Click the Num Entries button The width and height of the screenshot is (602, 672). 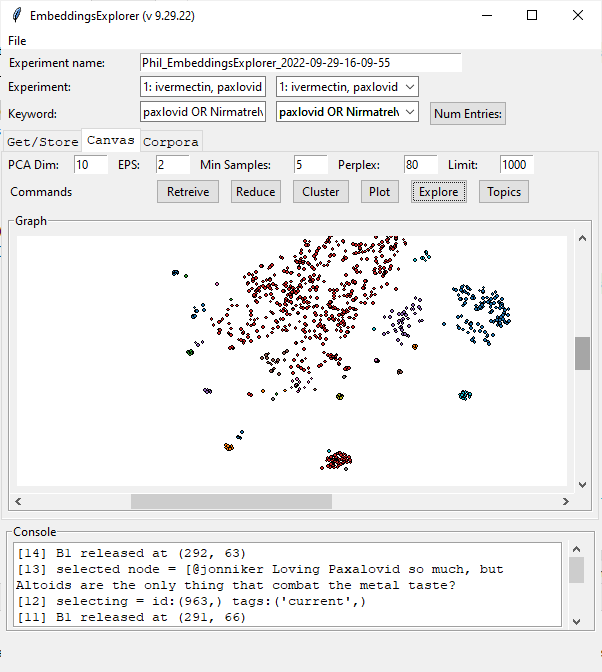coord(468,113)
